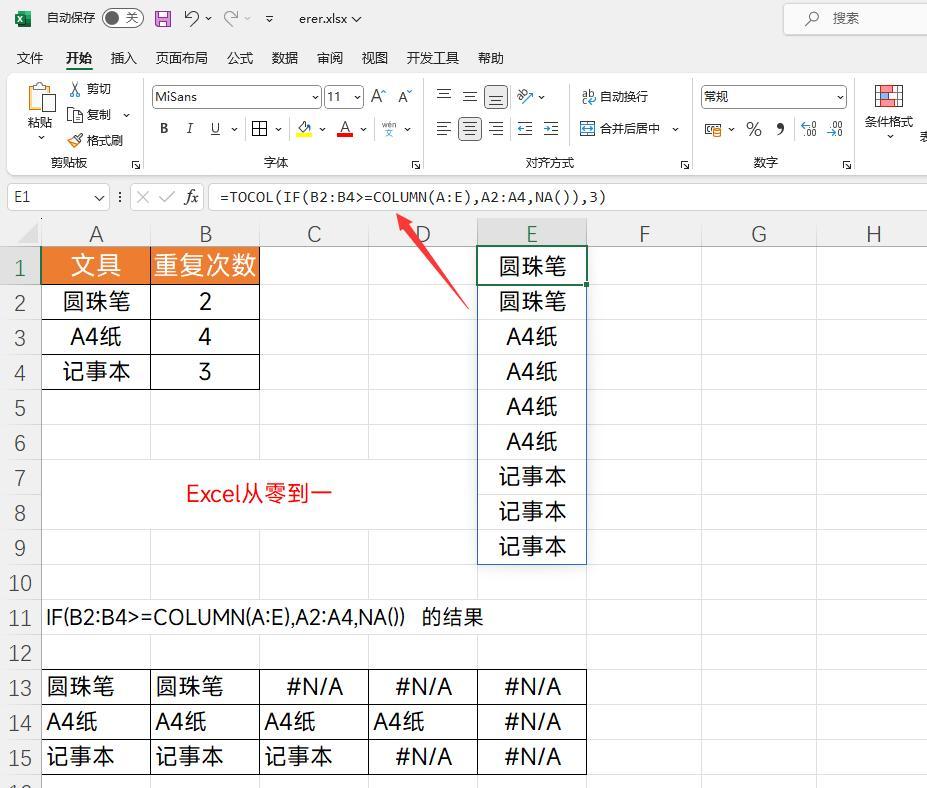Set bottom vertical alignment

pos(496,96)
